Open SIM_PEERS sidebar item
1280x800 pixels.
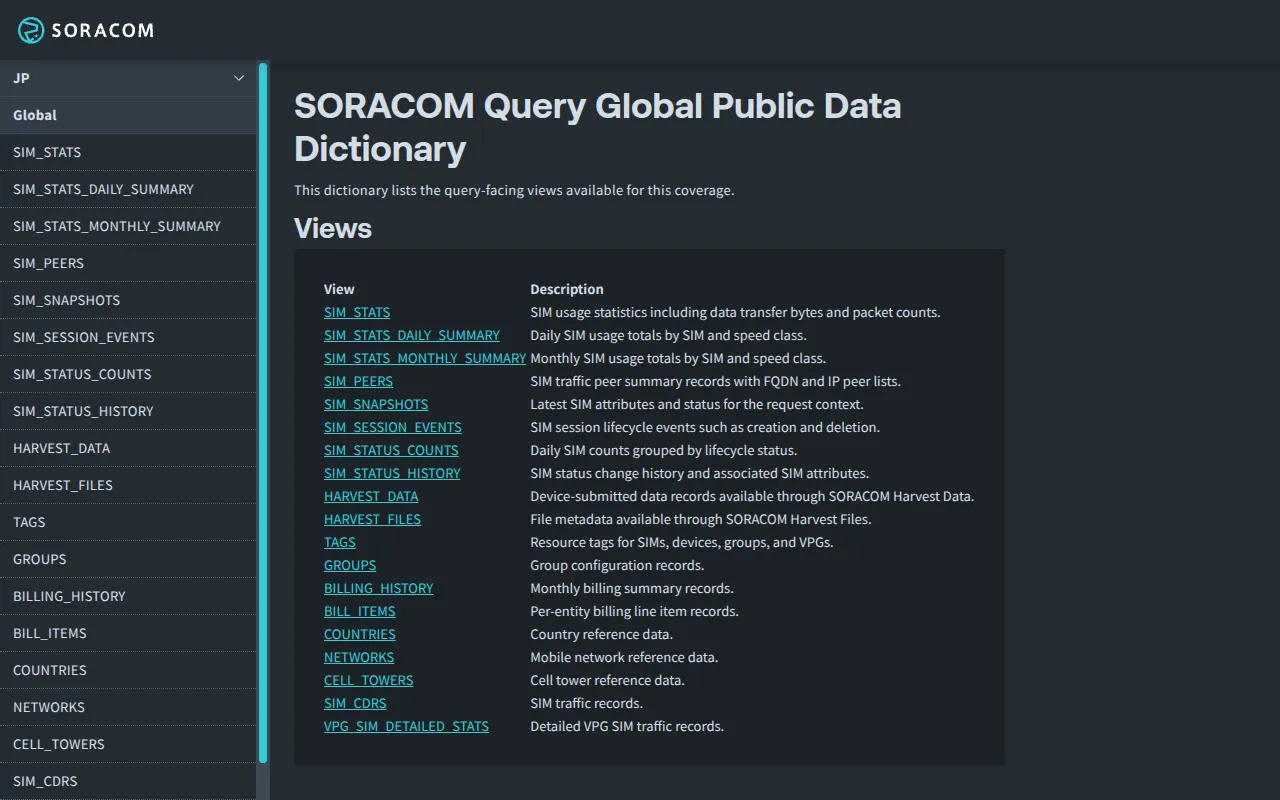(128, 263)
